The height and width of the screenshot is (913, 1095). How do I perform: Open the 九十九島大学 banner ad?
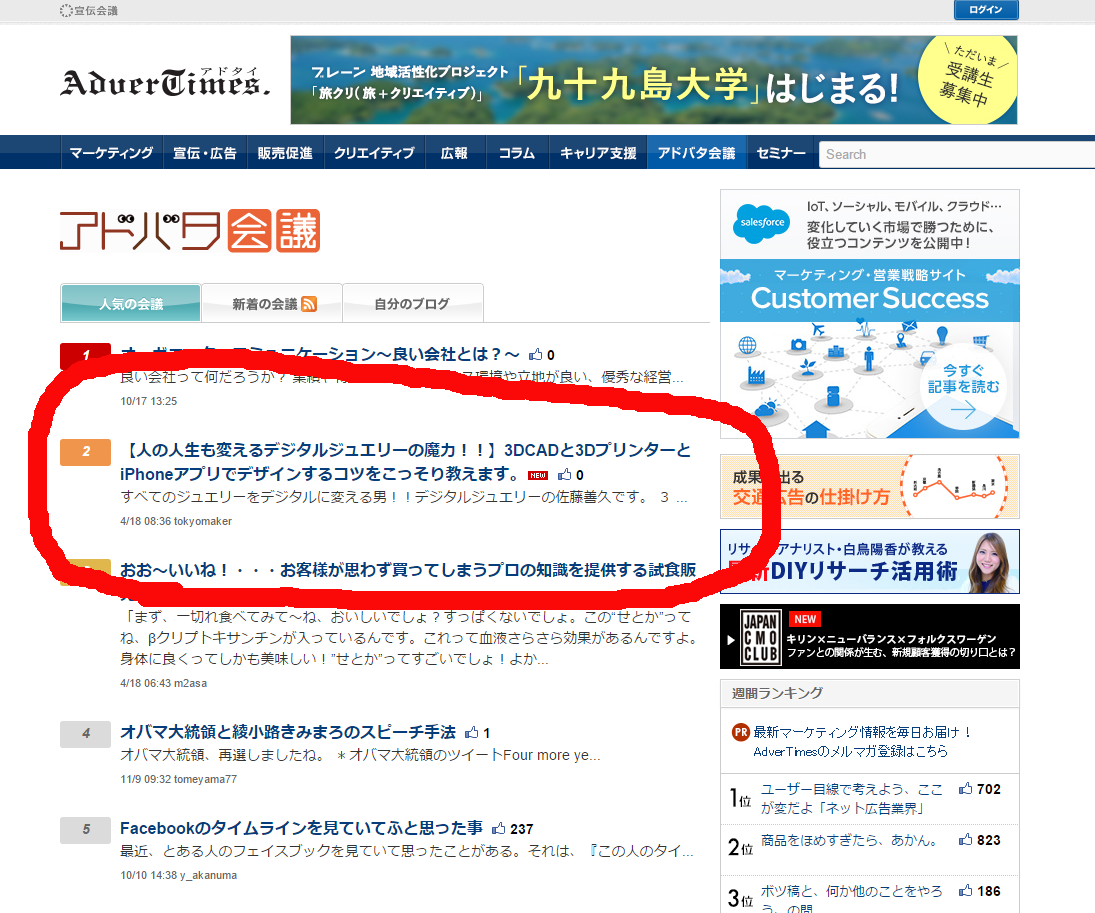(654, 80)
